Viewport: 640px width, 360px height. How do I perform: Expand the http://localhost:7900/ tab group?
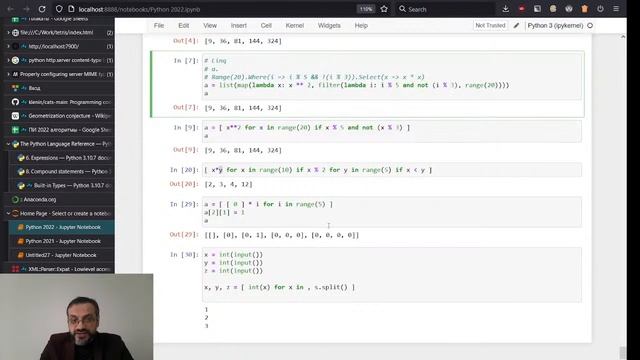pos(8,47)
